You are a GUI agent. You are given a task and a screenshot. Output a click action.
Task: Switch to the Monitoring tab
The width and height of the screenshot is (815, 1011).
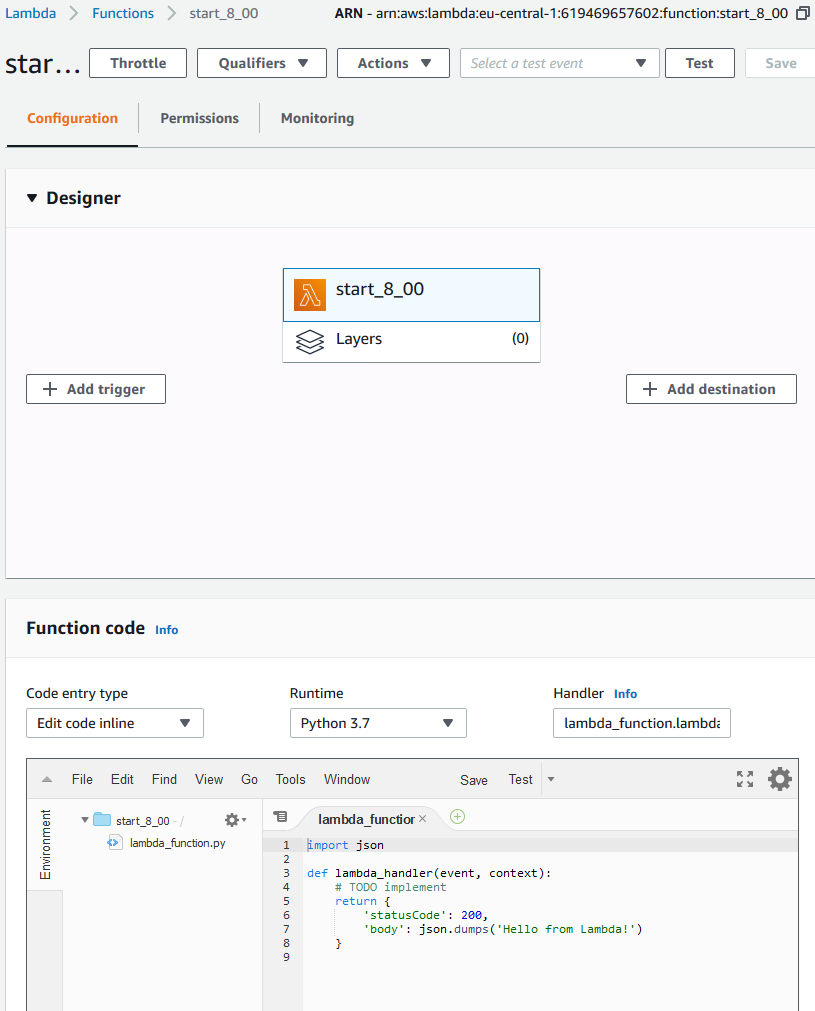coord(317,119)
